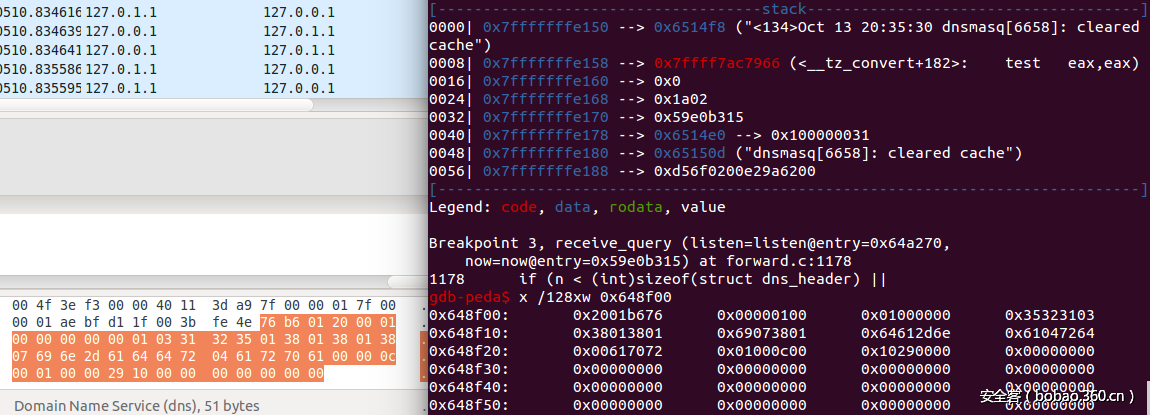The image size is (1150, 415).
Task: Click stack address 0x7fffffffe180
Action: click(x=546, y=153)
